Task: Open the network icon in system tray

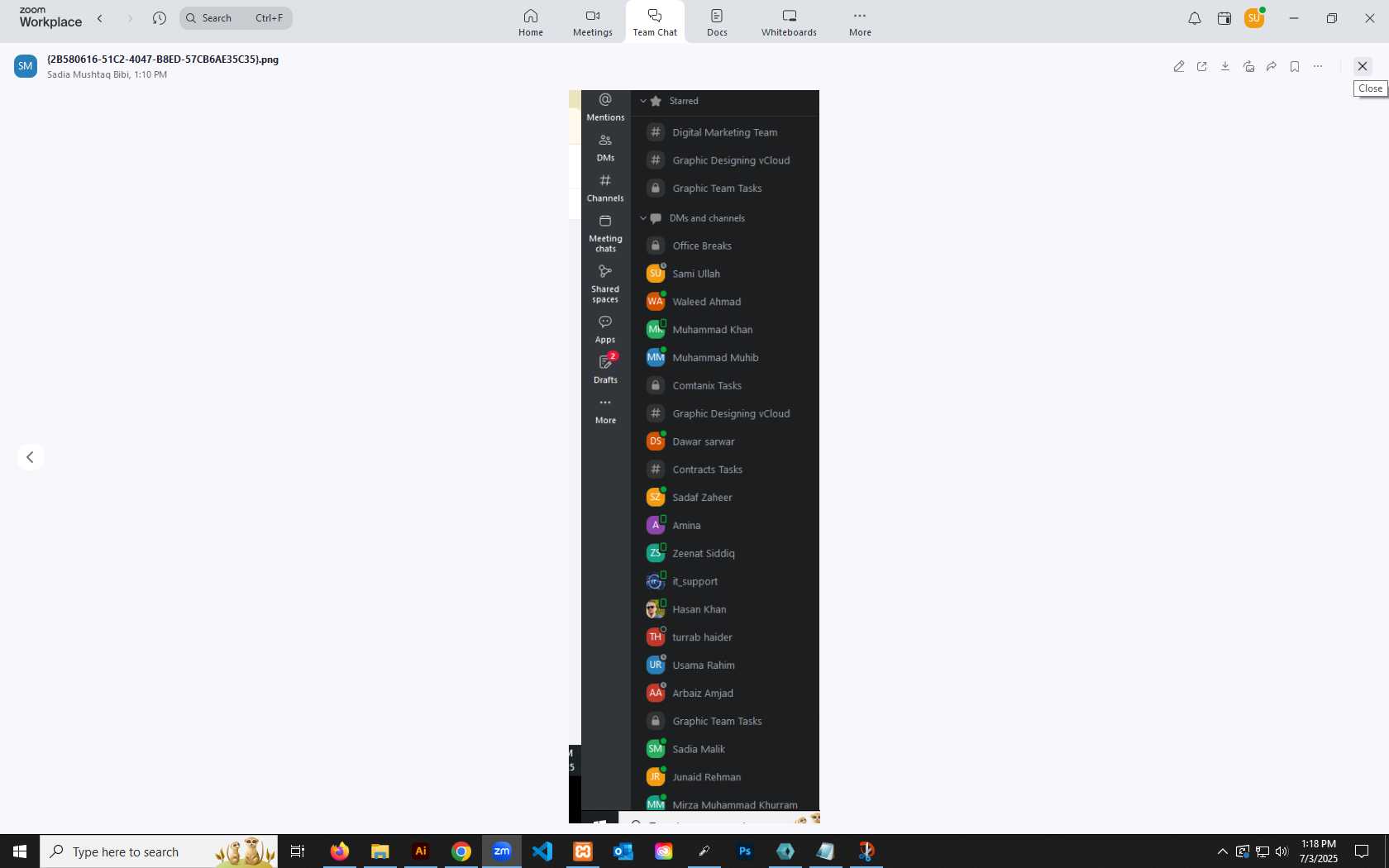Action: (x=1263, y=851)
